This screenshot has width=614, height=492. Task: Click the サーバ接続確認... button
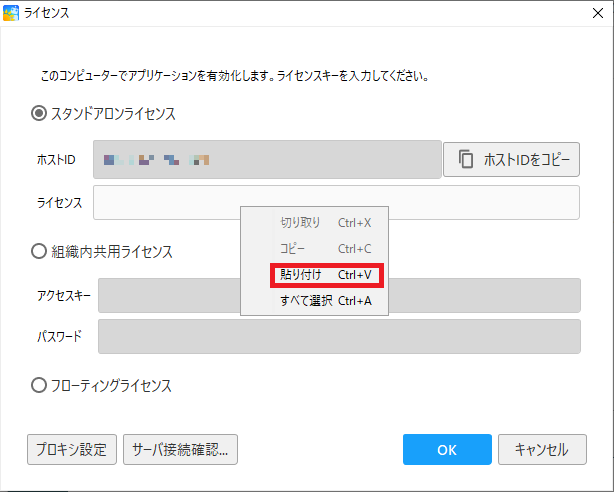pyautogui.click(x=180, y=449)
